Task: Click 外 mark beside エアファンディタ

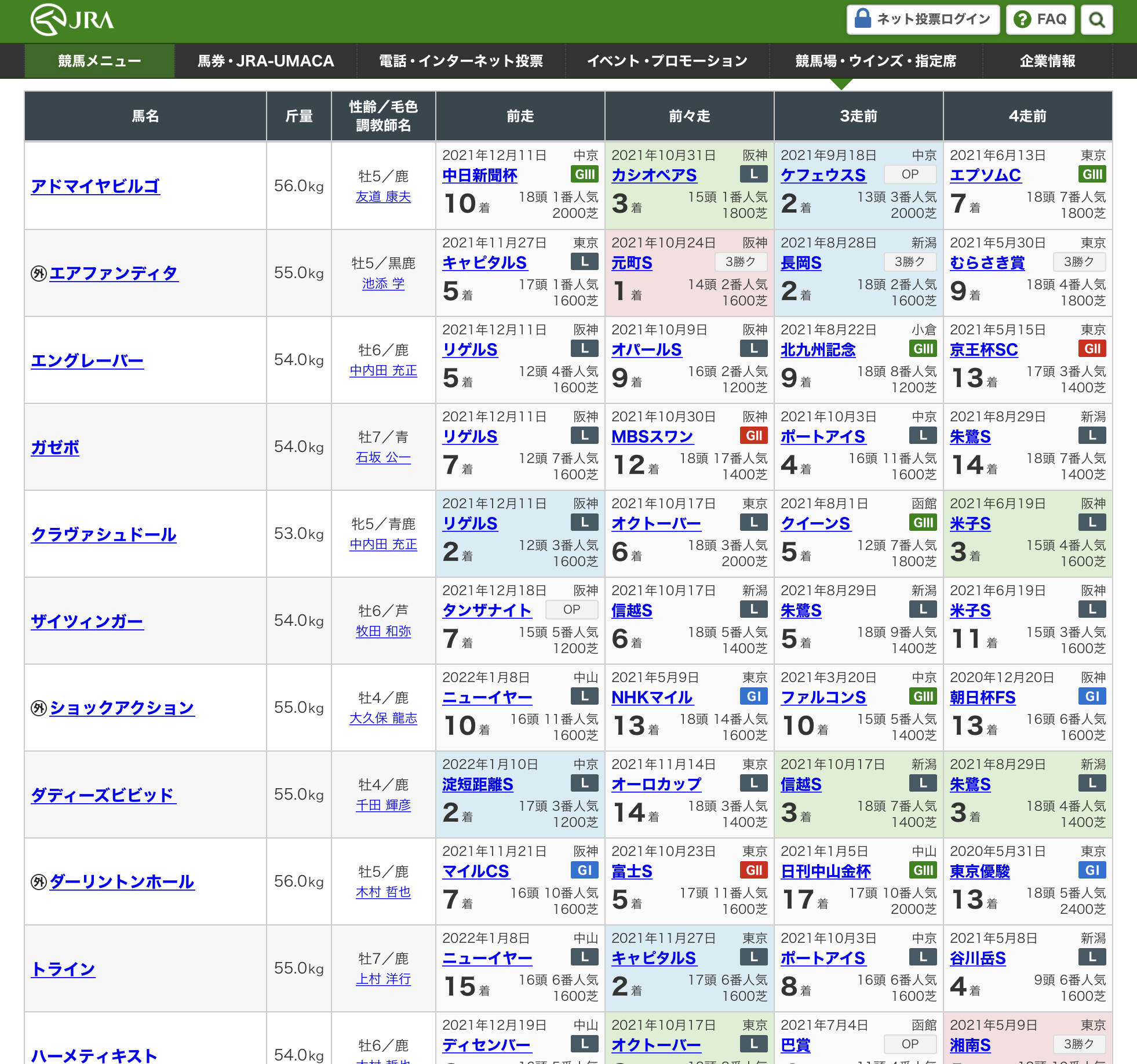Action: (x=38, y=273)
